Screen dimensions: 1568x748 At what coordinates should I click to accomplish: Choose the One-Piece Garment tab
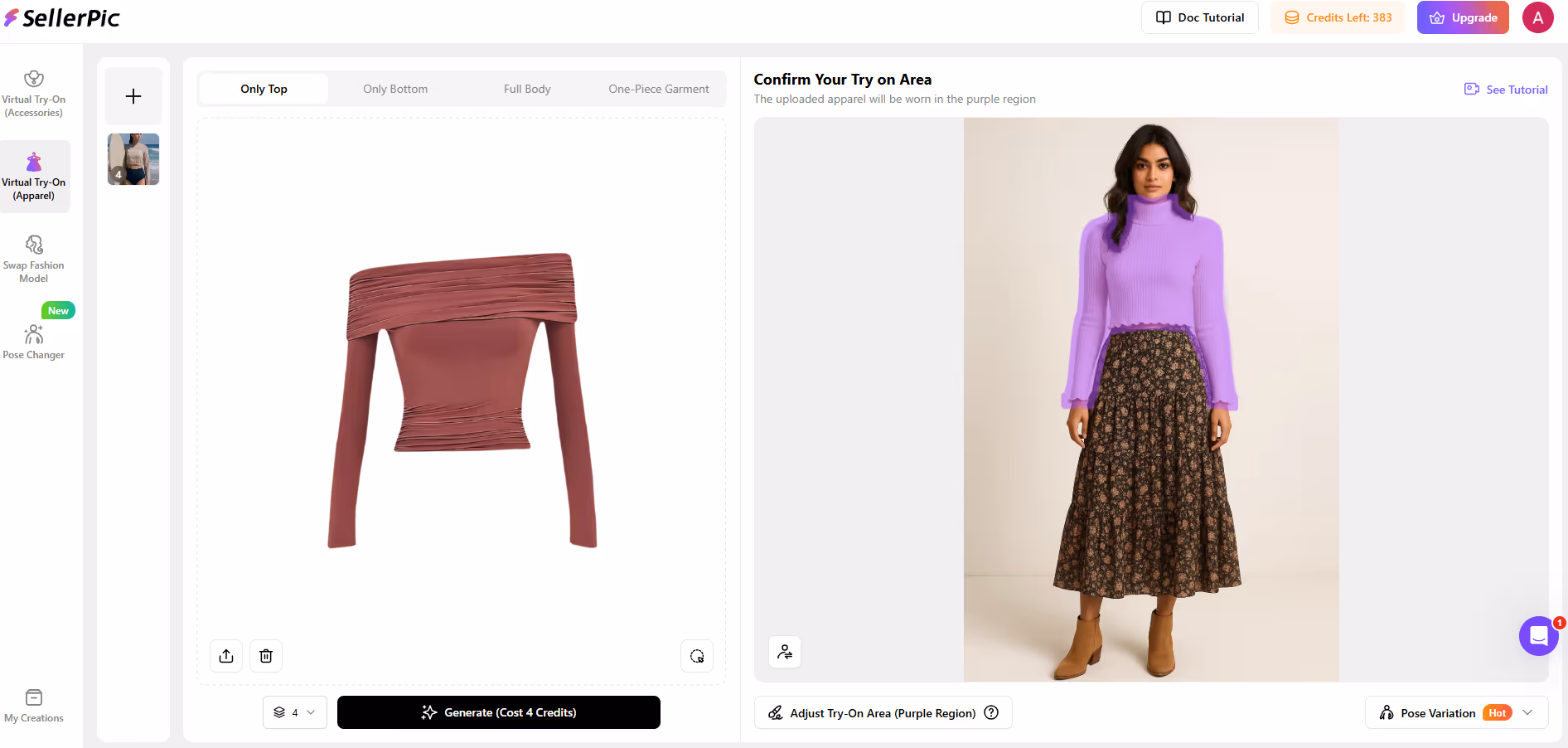coord(659,89)
